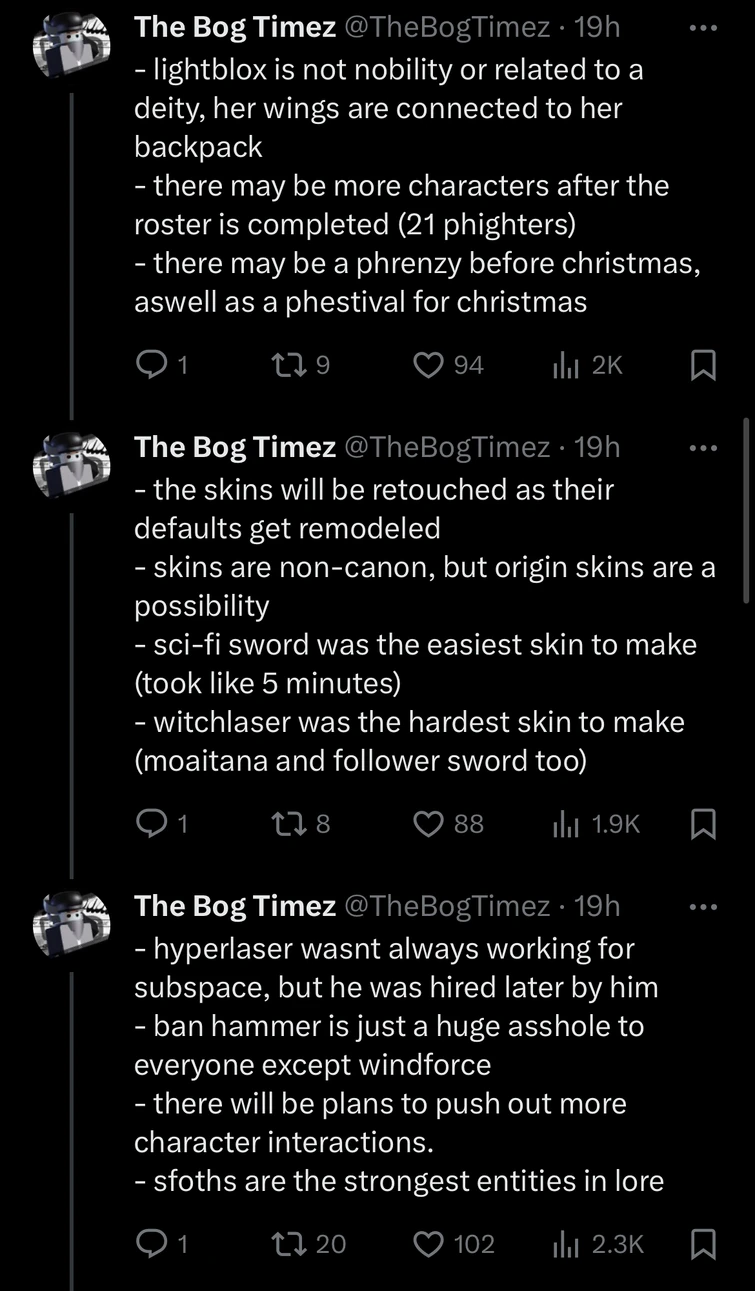The width and height of the screenshot is (755, 1291).
Task: Open more options on the skins tweet
Action: pyautogui.click(x=703, y=447)
